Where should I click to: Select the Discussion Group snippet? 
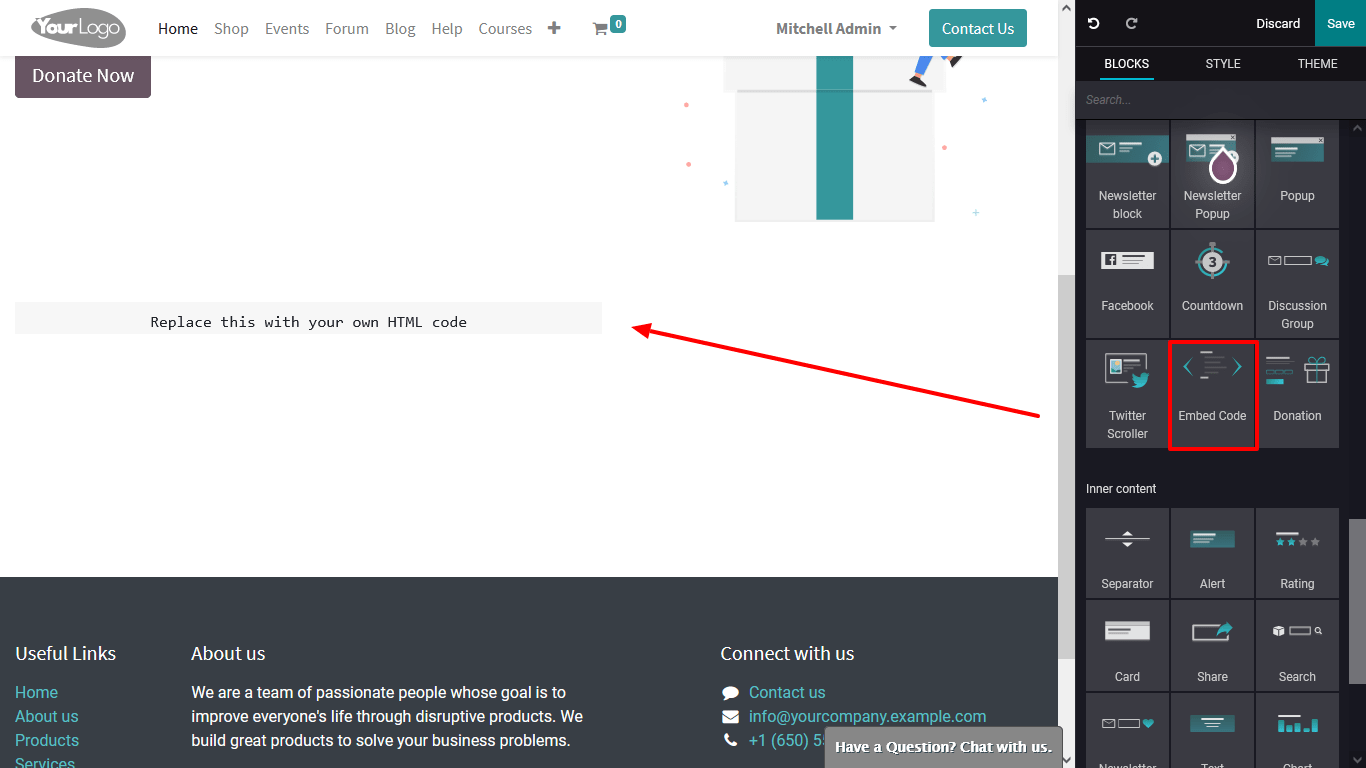coord(1297,284)
